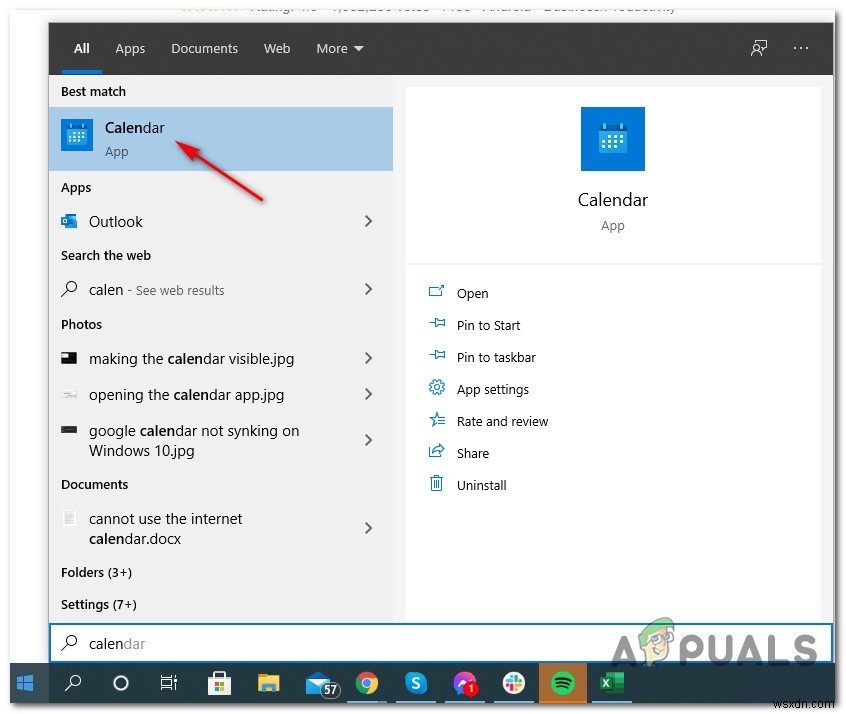Open the Pin to Start action
This screenshot has width=846, height=714.
[x=487, y=325]
